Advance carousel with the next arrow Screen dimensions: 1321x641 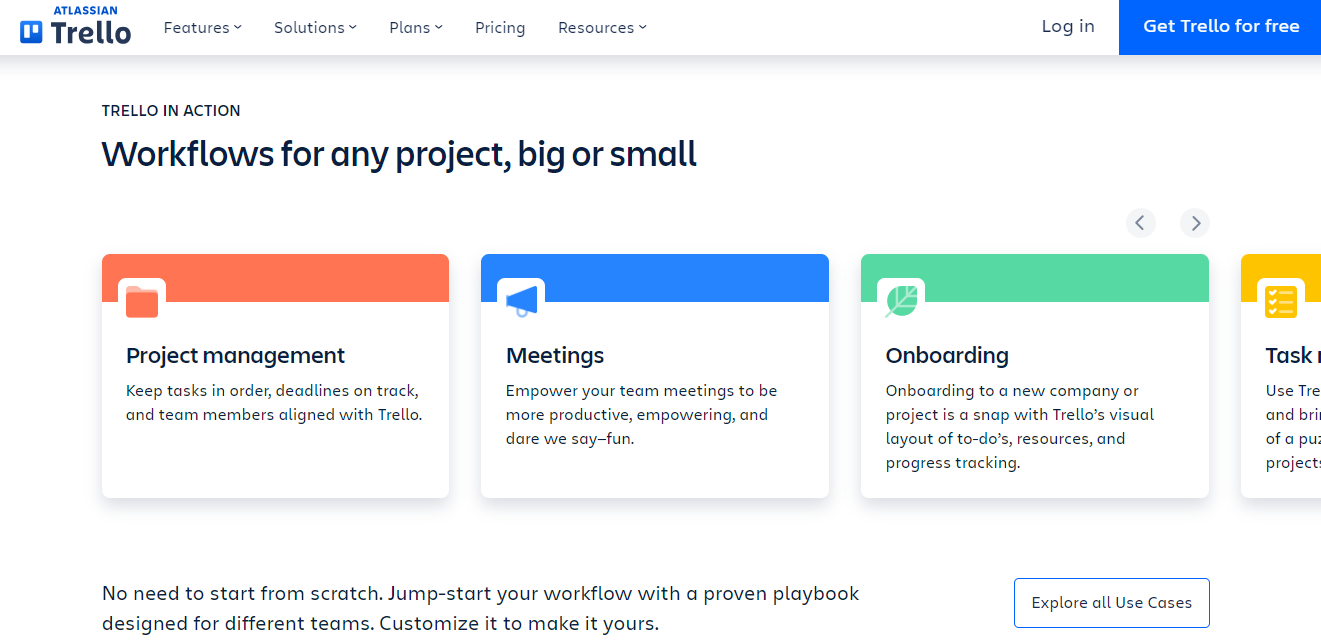click(x=1194, y=222)
